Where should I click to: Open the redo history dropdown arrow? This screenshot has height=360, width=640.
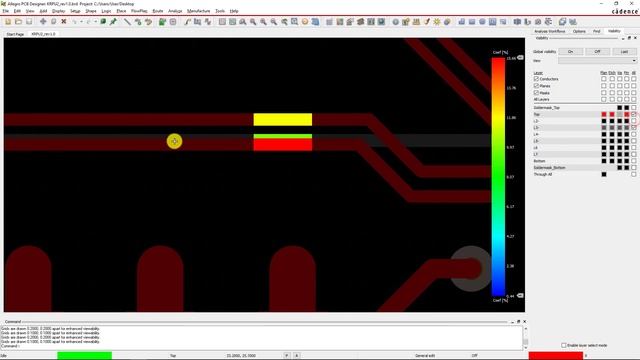point(96,22)
